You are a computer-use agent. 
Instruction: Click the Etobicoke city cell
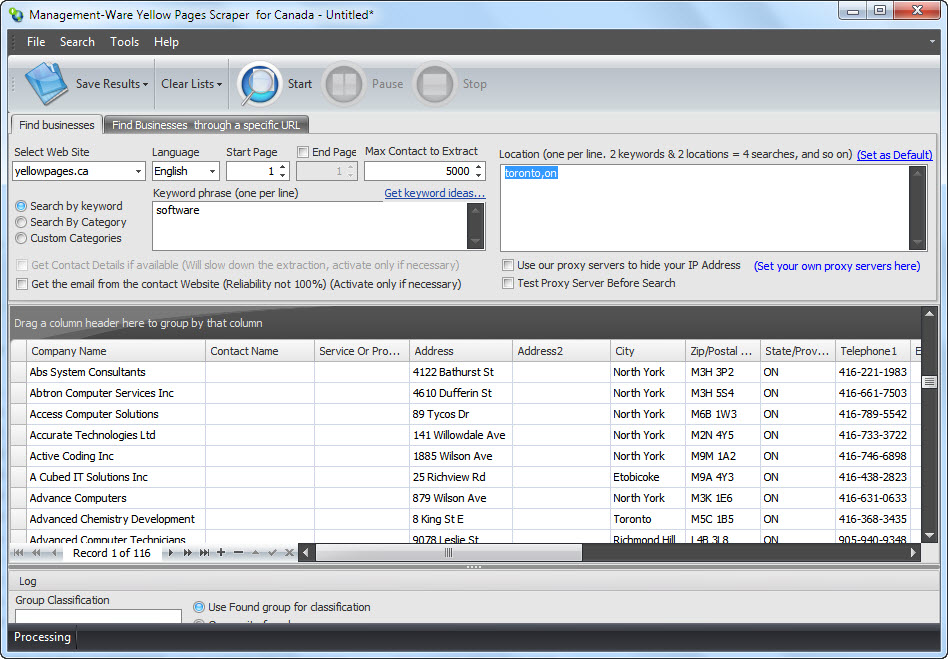(648, 477)
